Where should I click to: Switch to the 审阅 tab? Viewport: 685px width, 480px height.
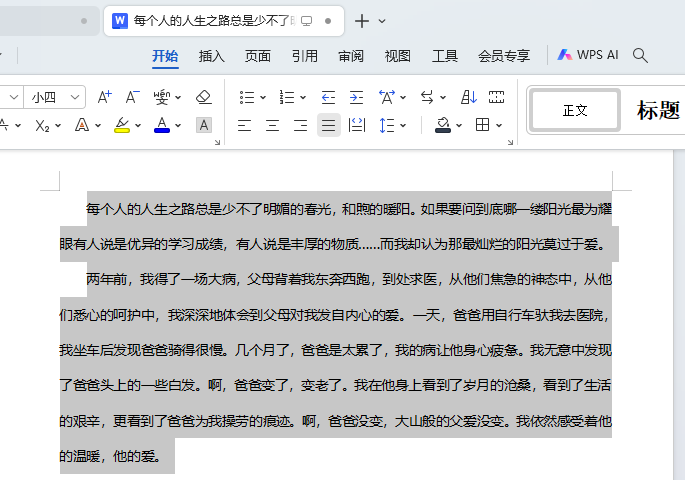tap(351, 56)
